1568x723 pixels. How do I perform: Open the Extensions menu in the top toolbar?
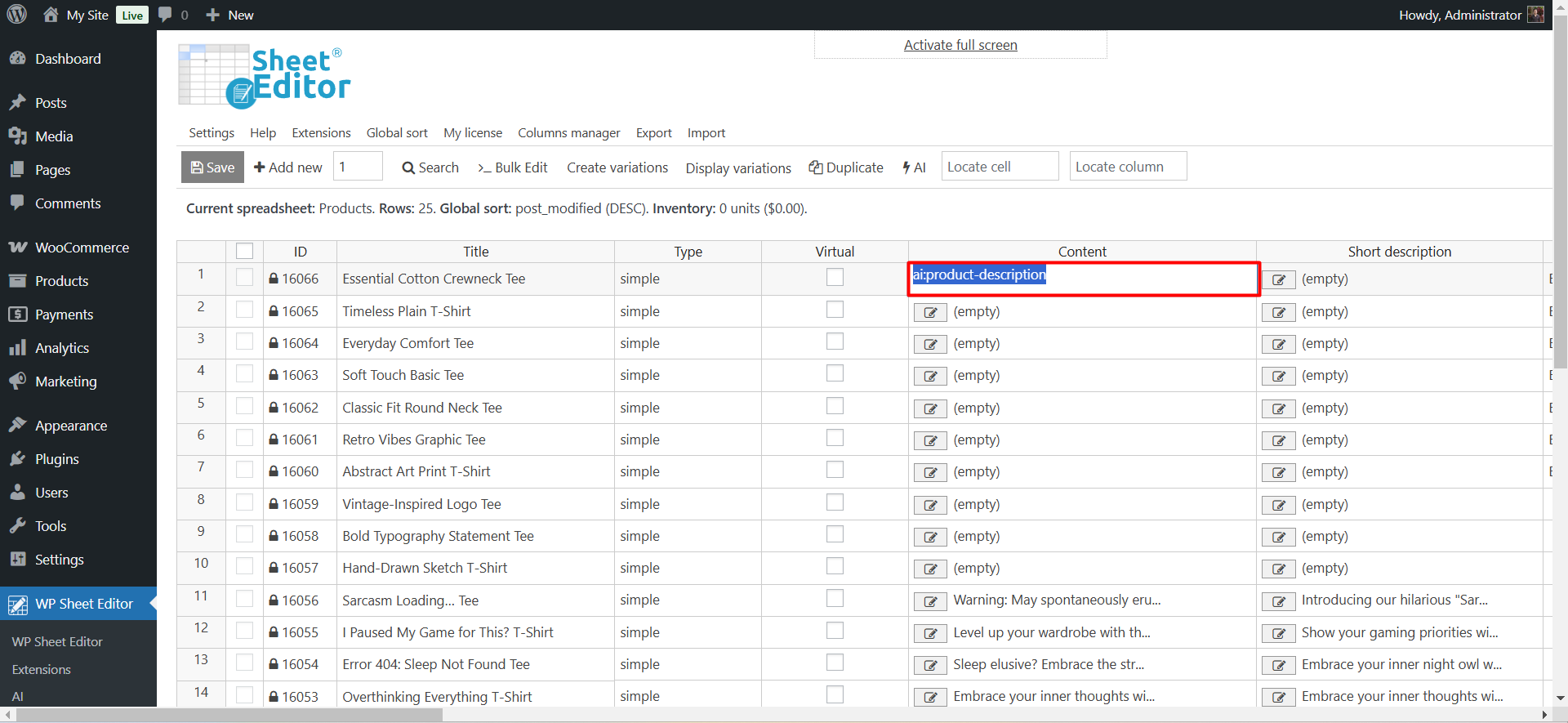click(321, 132)
